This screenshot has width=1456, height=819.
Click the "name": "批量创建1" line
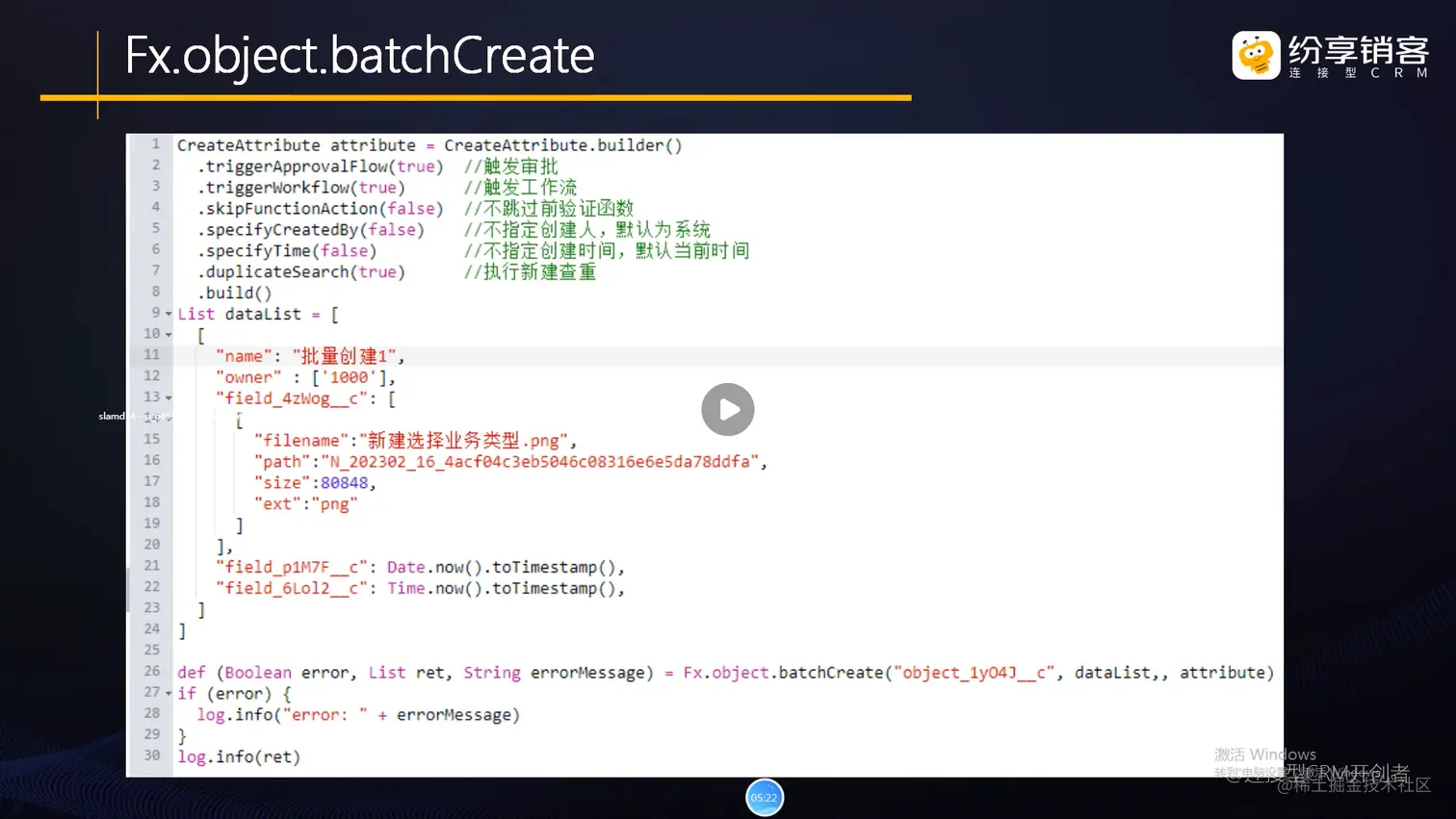coord(310,356)
